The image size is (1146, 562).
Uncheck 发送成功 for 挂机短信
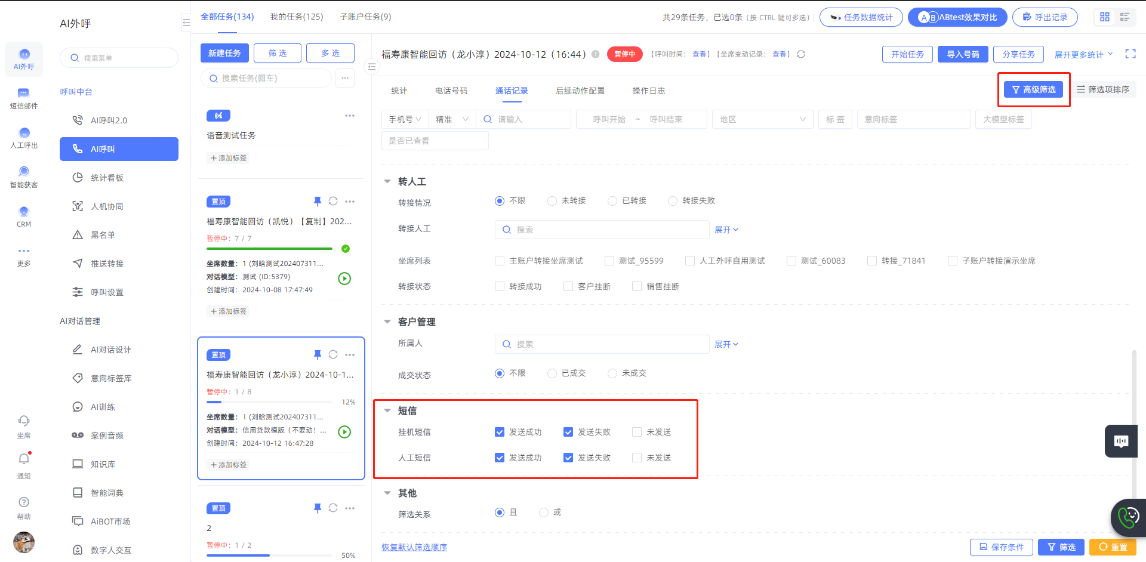click(x=500, y=432)
